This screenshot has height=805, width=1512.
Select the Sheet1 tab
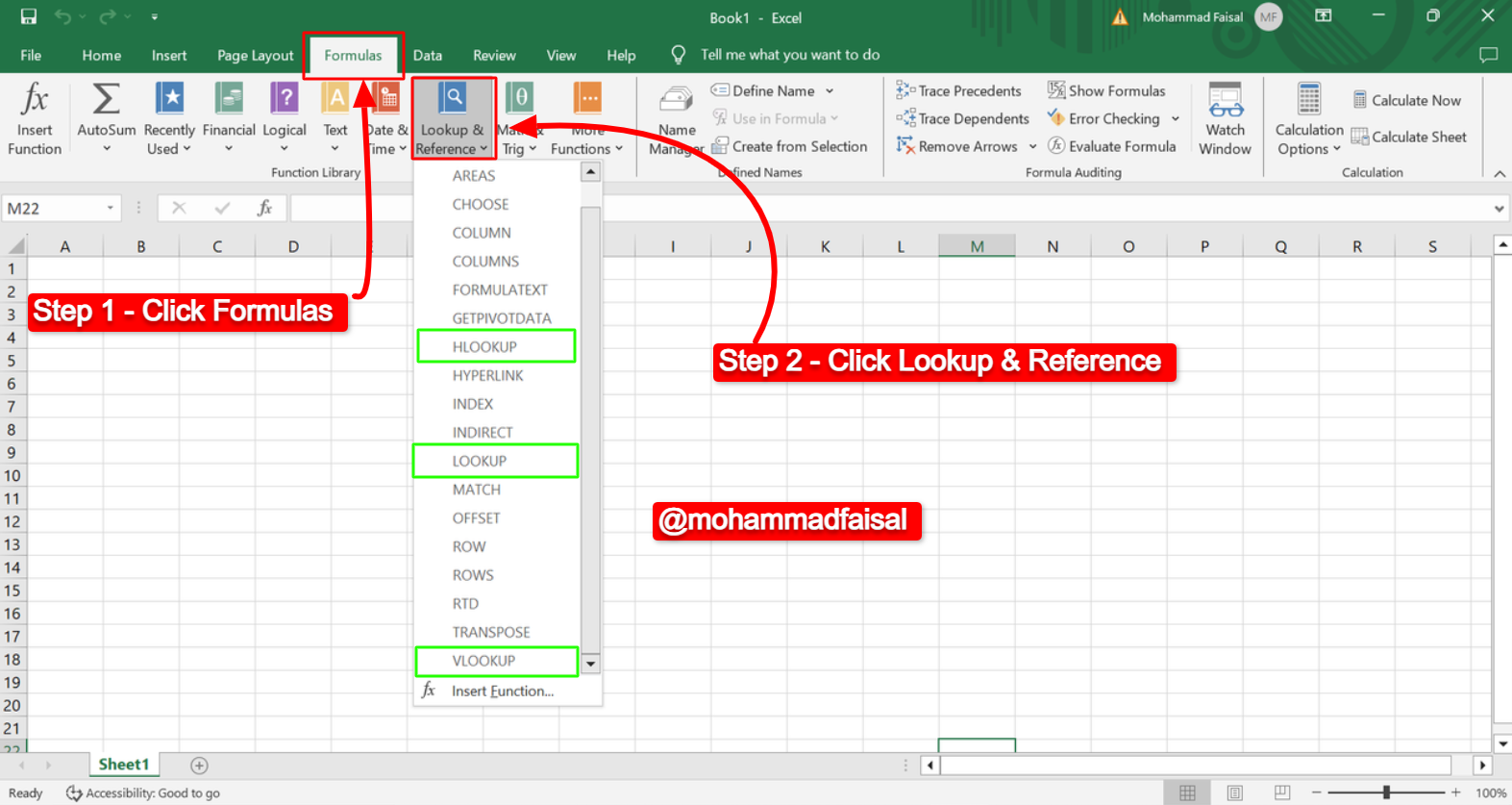[124, 765]
